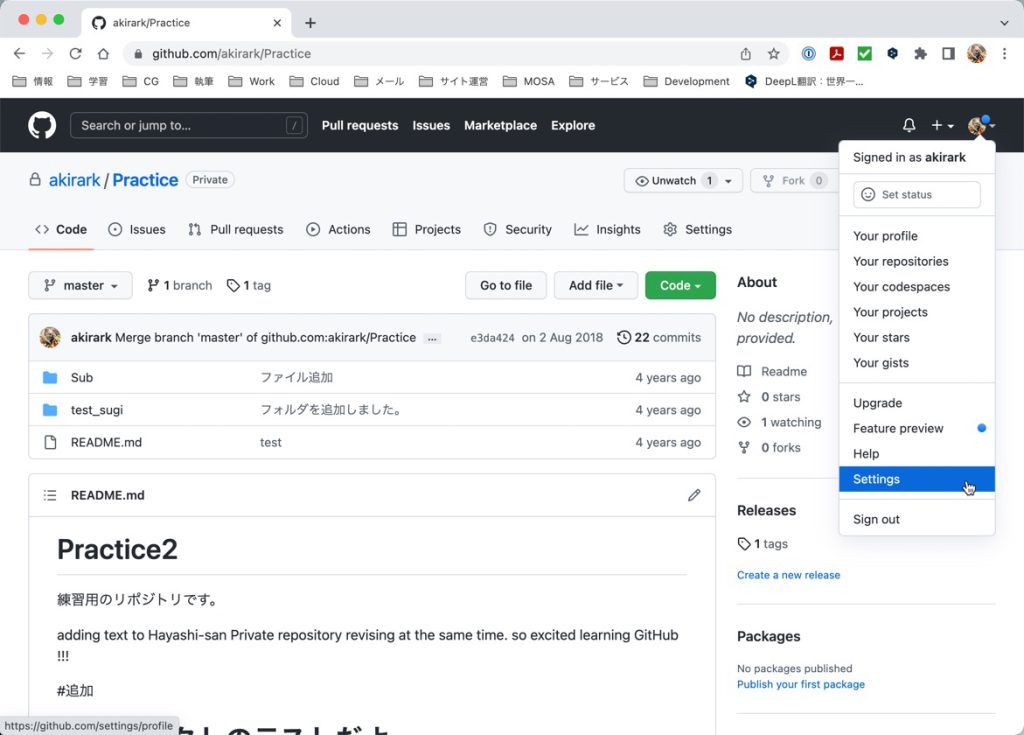Open the DeepL bookmark

[x=804, y=81]
